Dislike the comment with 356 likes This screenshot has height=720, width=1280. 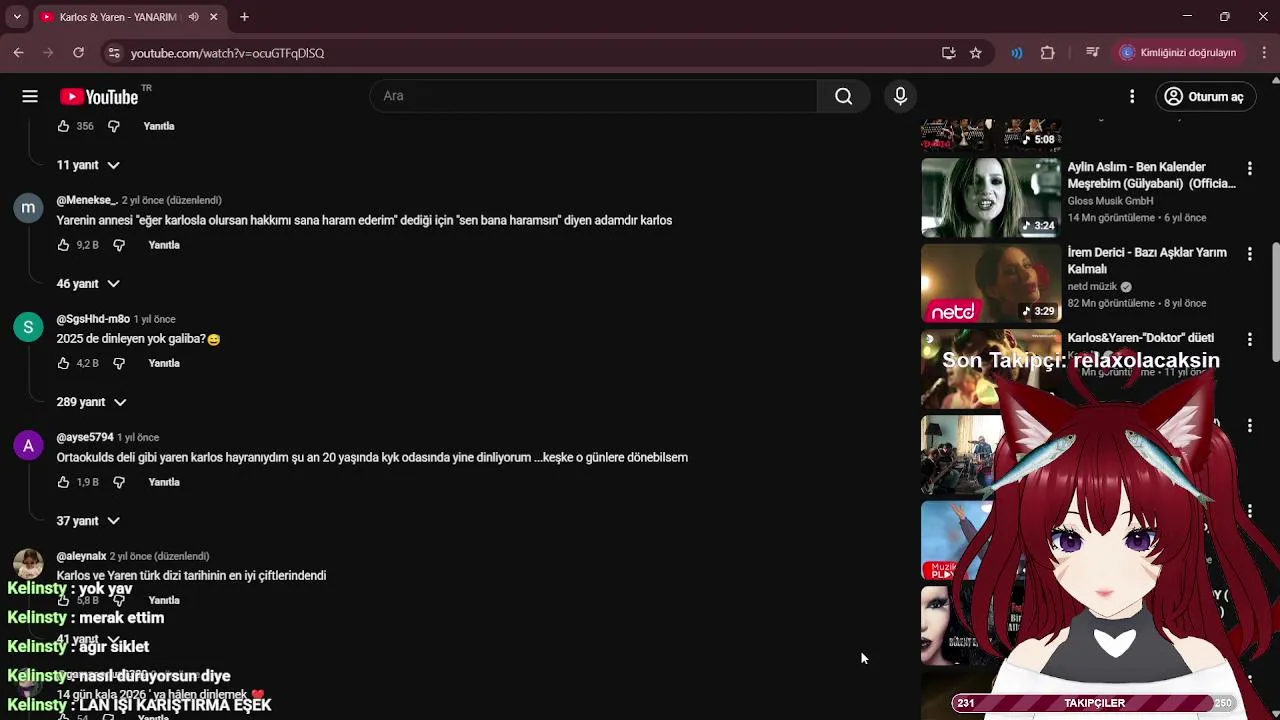click(x=113, y=126)
